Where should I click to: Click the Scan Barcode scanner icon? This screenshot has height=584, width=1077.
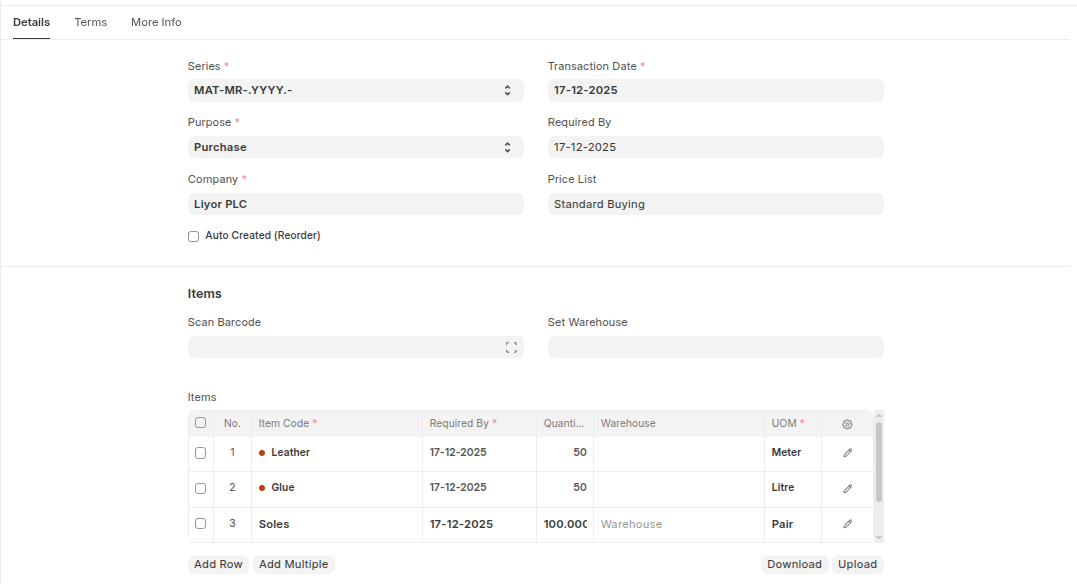coord(511,348)
